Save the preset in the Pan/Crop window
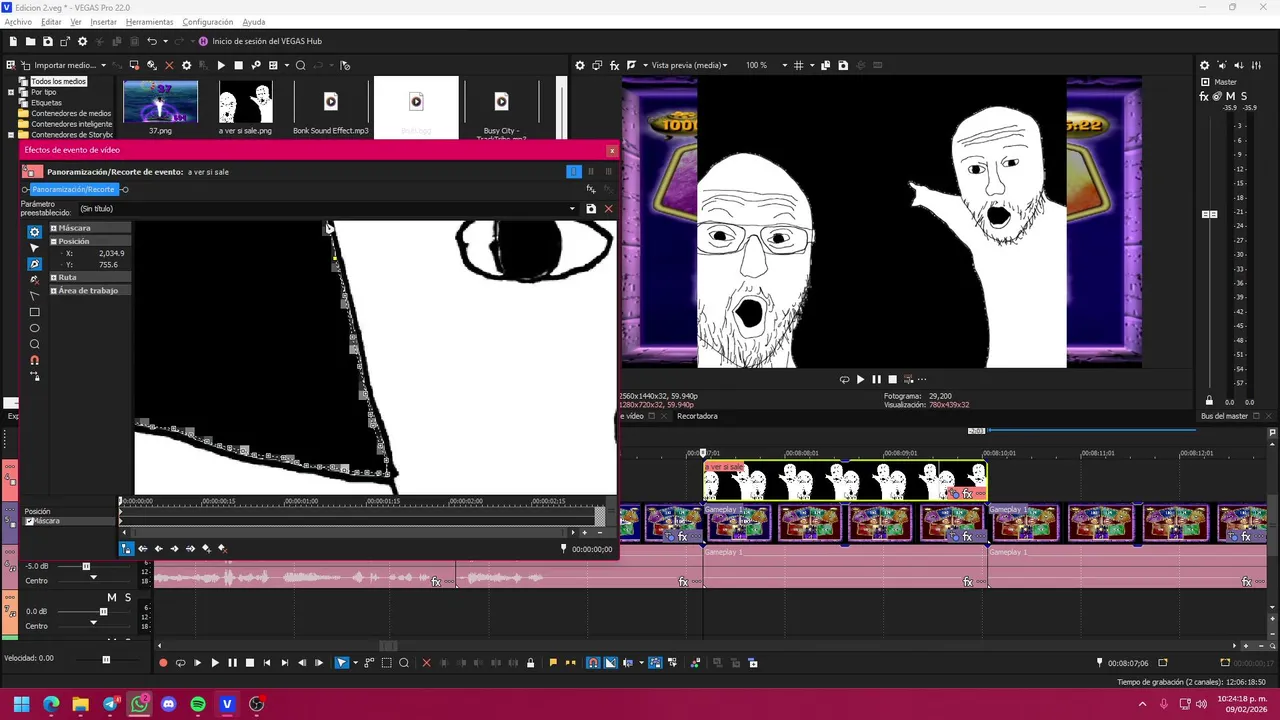1280x720 pixels. point(591,209)
